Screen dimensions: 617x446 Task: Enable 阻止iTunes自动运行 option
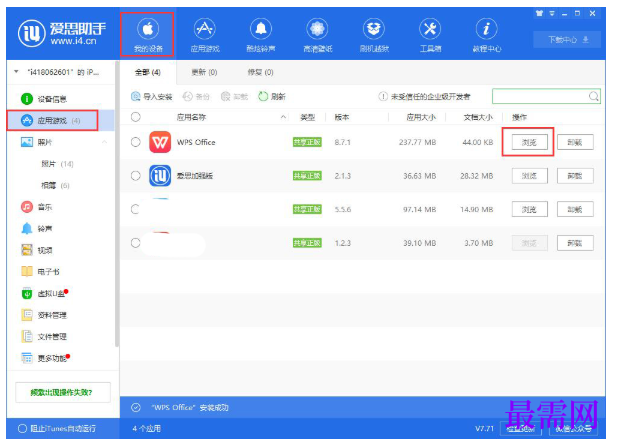click(22, 428)
